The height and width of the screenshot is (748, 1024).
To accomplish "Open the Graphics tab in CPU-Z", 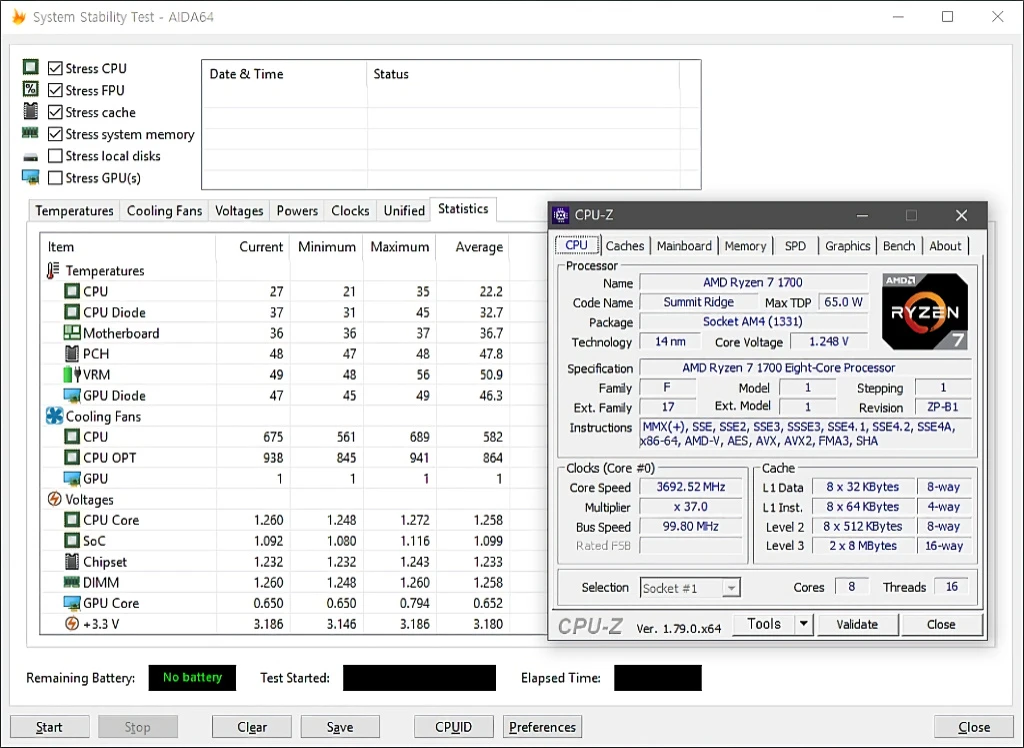I will [x=848, y=246].
